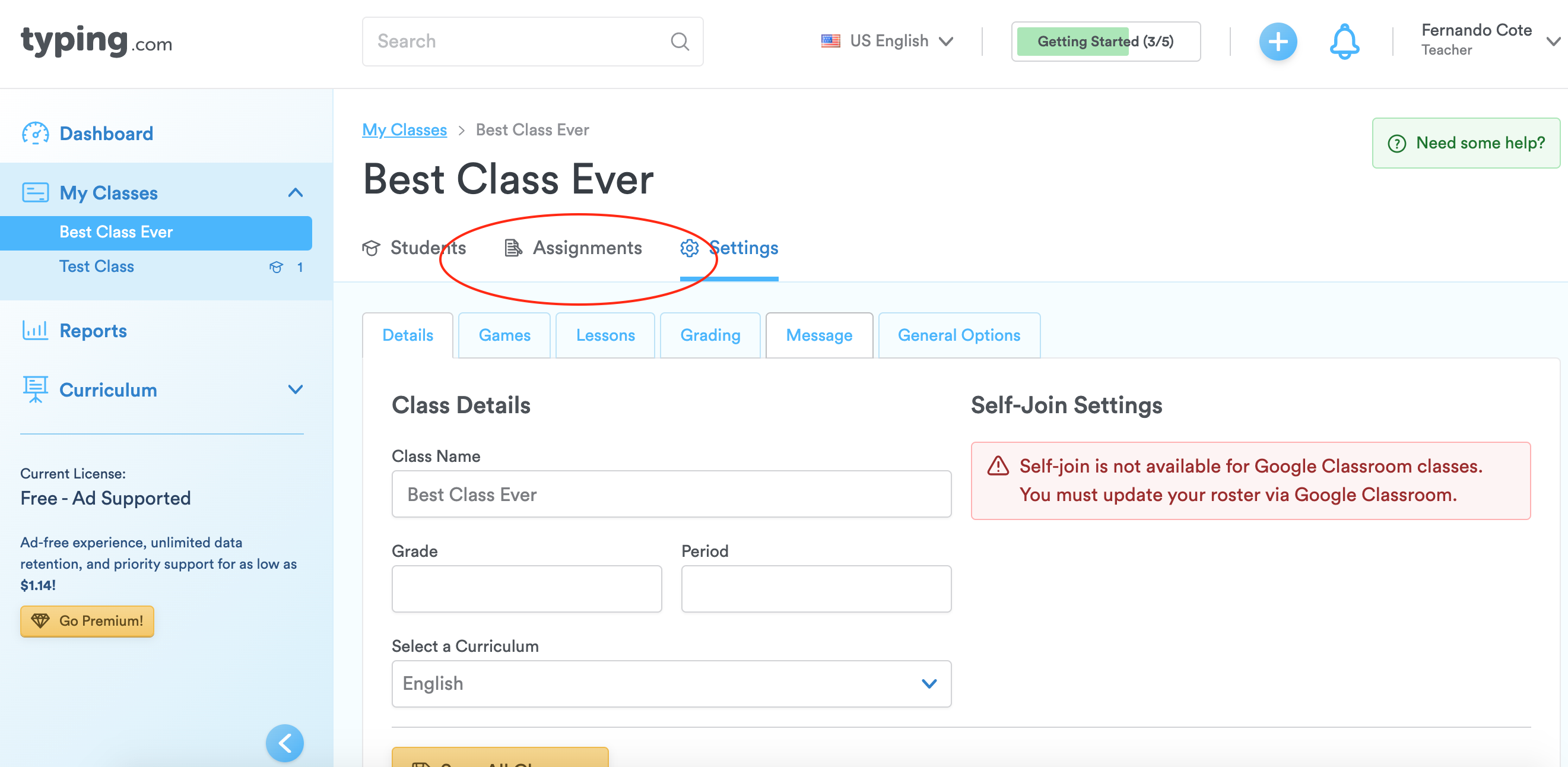The height and width of the screenshot is (767, 1568).
Task: Collapse the My Classes section
Action: click(296, 192)
